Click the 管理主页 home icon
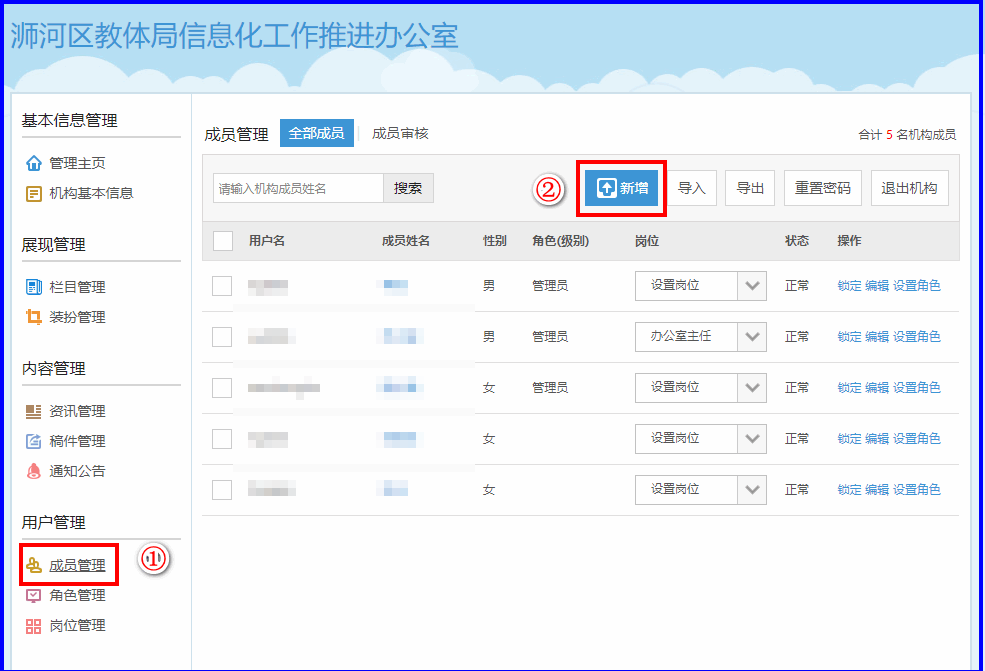Image resolution: width=985 pixels, height=671 pixels. point(34,163)
